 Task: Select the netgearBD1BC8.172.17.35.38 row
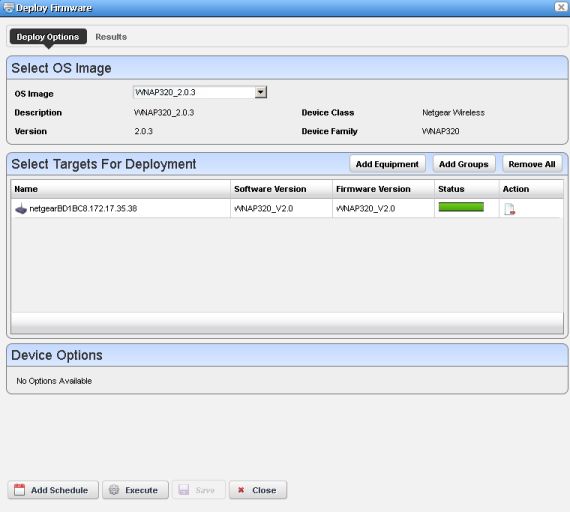pos(287,208)
